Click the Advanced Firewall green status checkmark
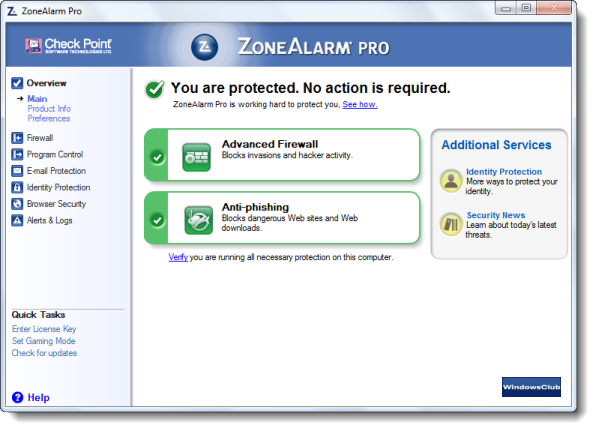This screenshot has height=431, width=596. point(157,157)
